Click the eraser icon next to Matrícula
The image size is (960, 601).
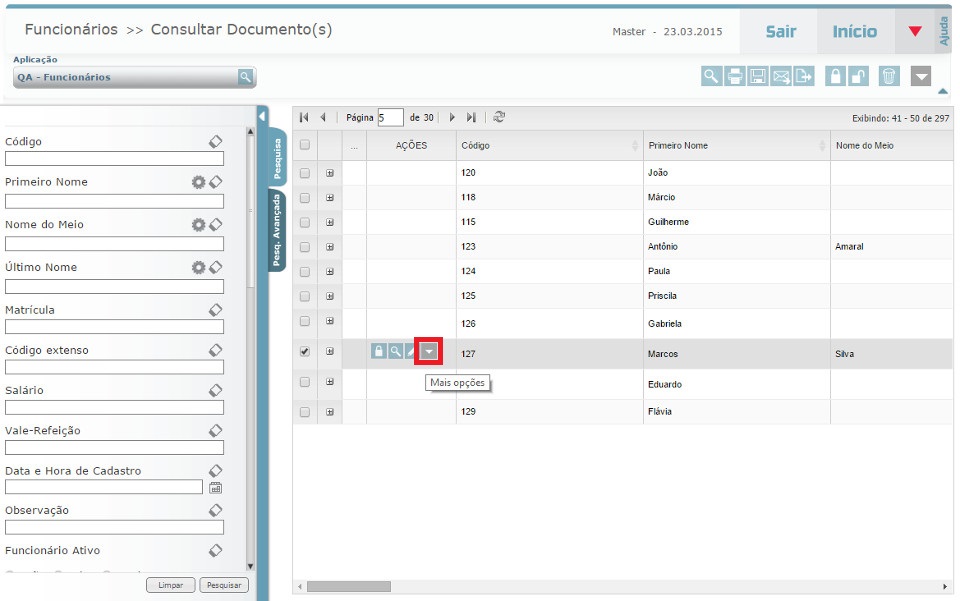[215, 310]
